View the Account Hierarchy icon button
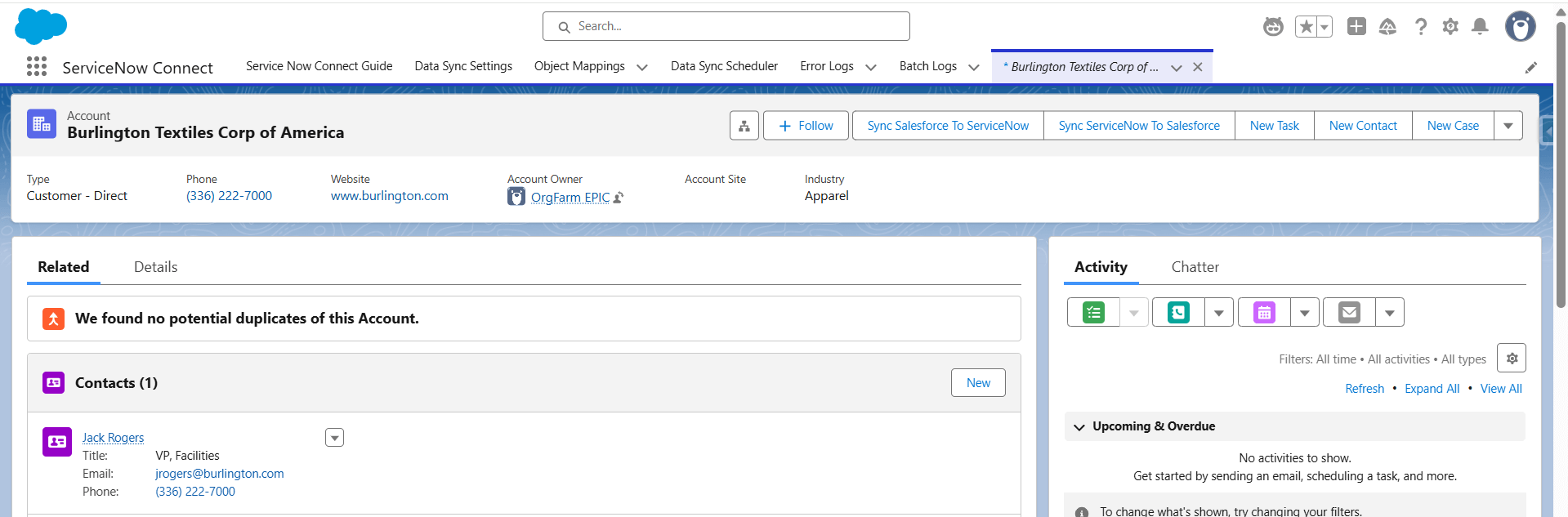Image resolution: width=1568 pixels, height=517 pixels. coord(744,126)
